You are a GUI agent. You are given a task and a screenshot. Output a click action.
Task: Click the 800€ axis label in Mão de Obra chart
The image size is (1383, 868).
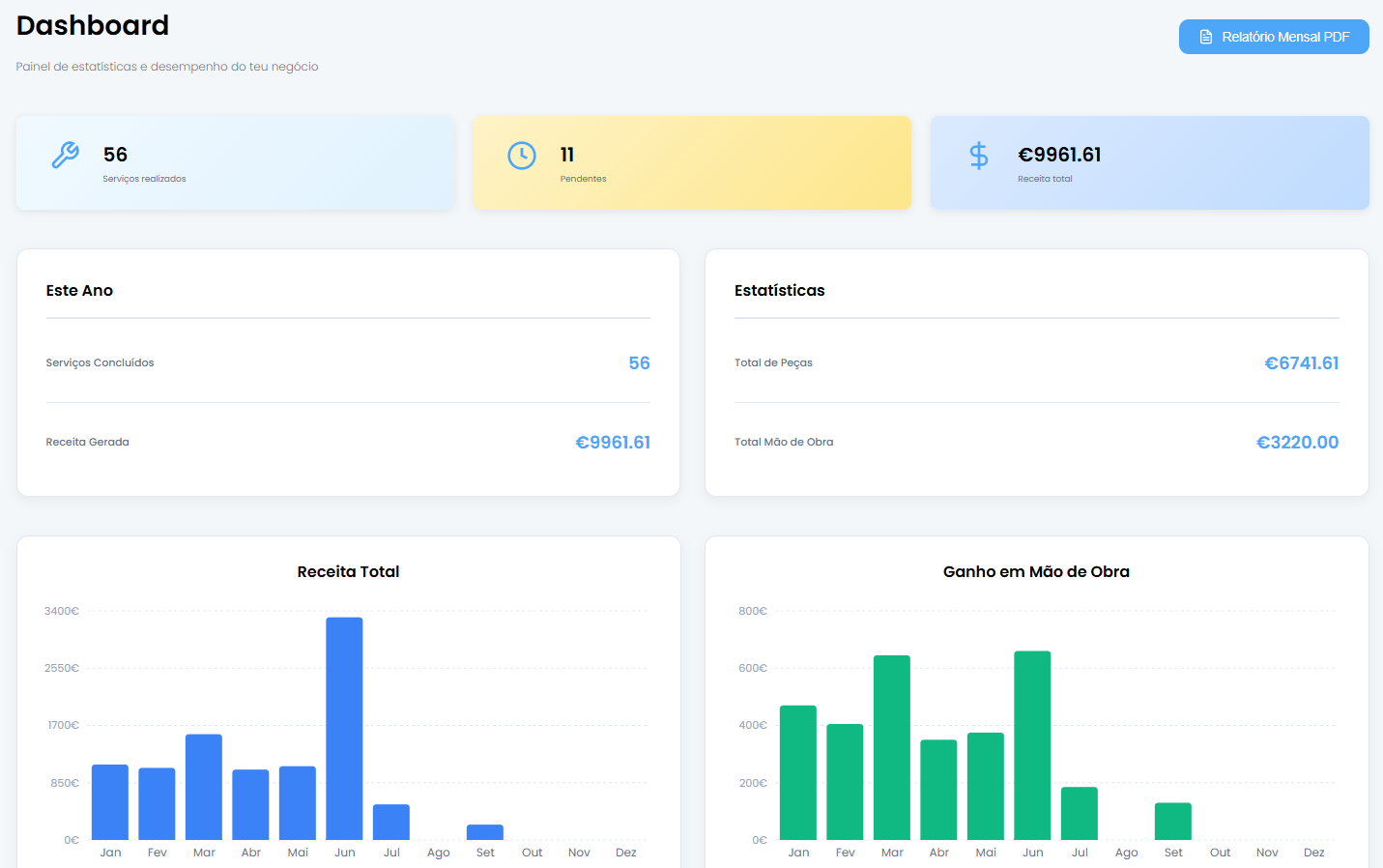click(x=753, y=611)
